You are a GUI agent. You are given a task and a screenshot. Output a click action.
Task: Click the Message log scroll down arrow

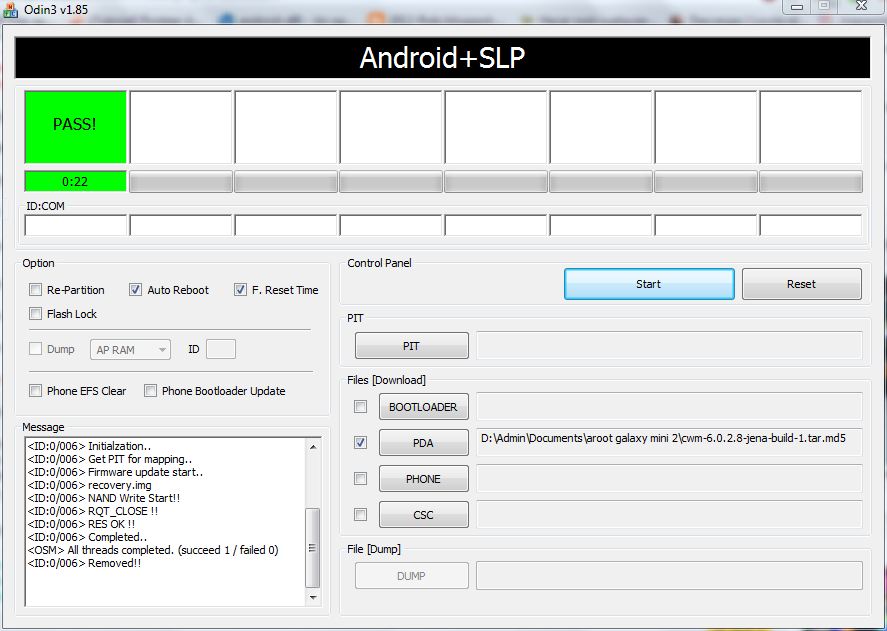[313, 598]
